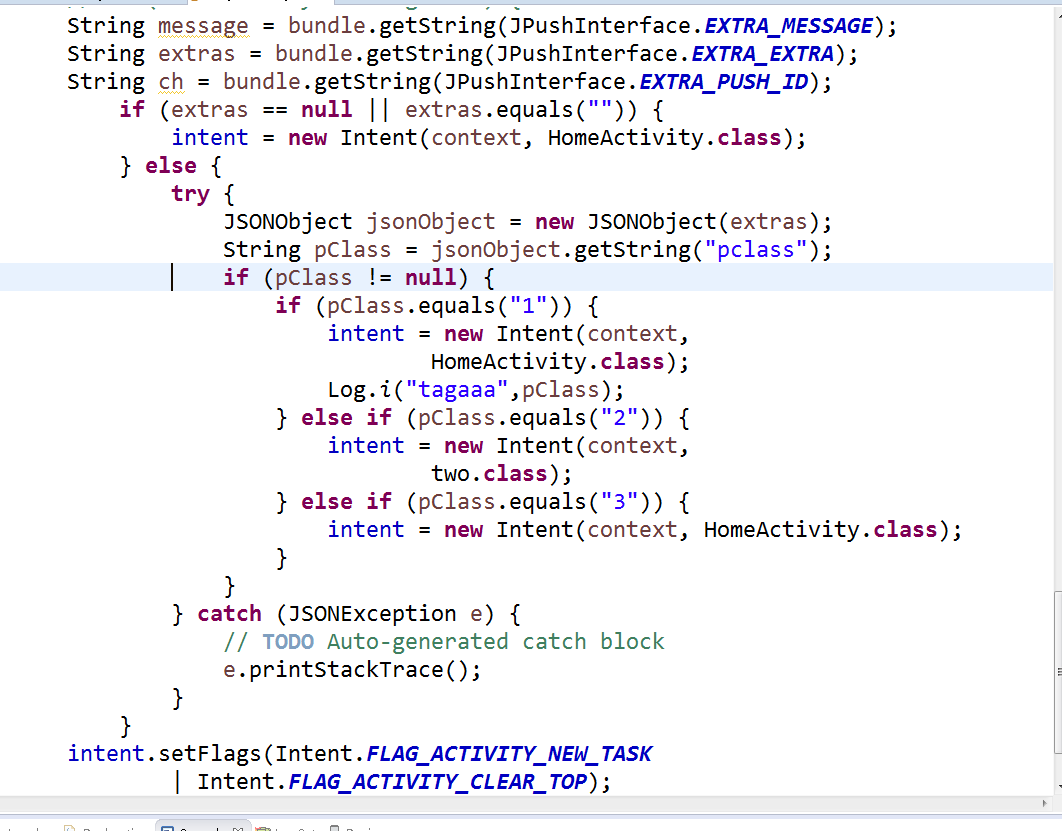Click the 'try' keyword
This screenshot has height=831, width=1062.
[190, 194]
